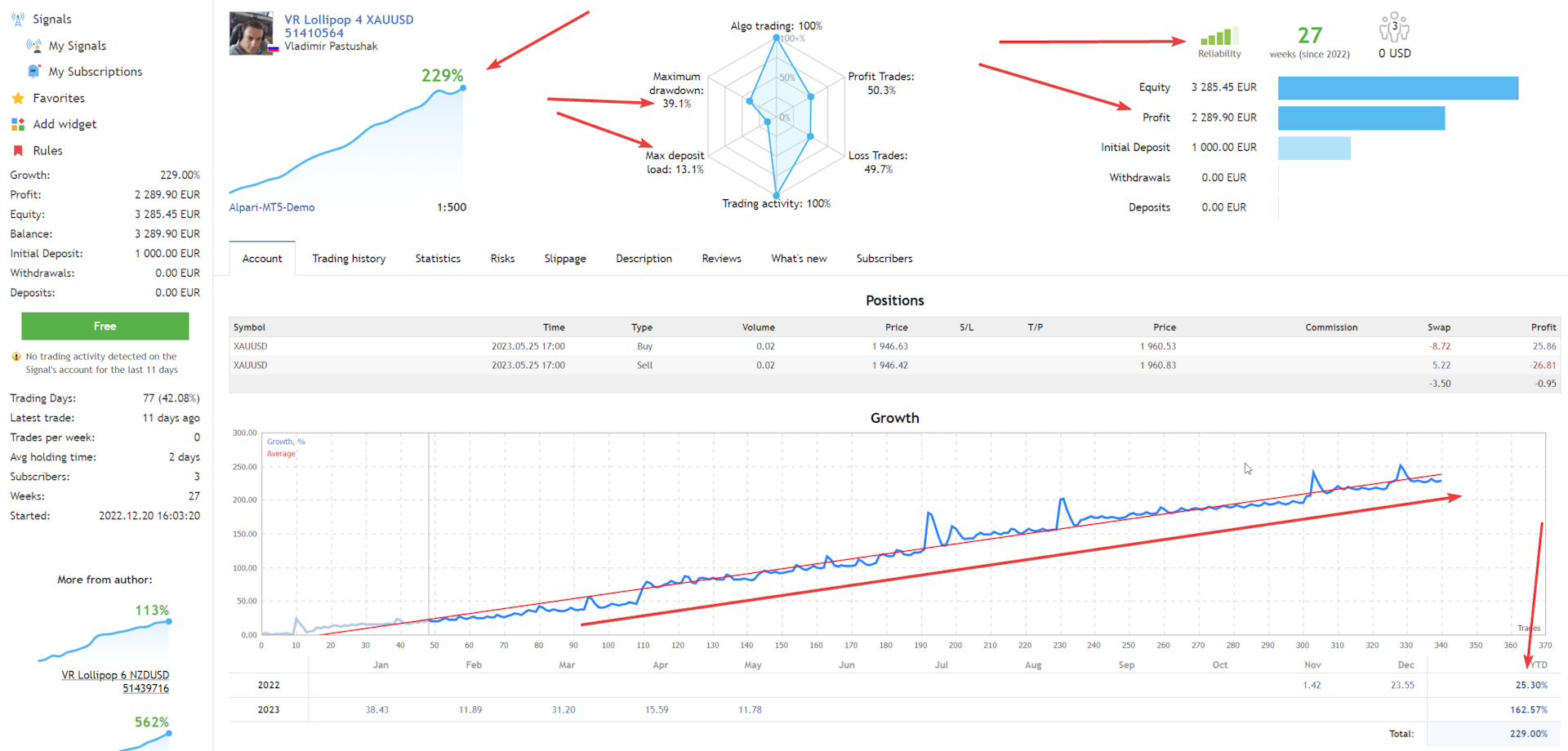The height and width of the screenshot is (751, 1568).
Task: Click the green Free subscribe button
Action: coord(105,327)
